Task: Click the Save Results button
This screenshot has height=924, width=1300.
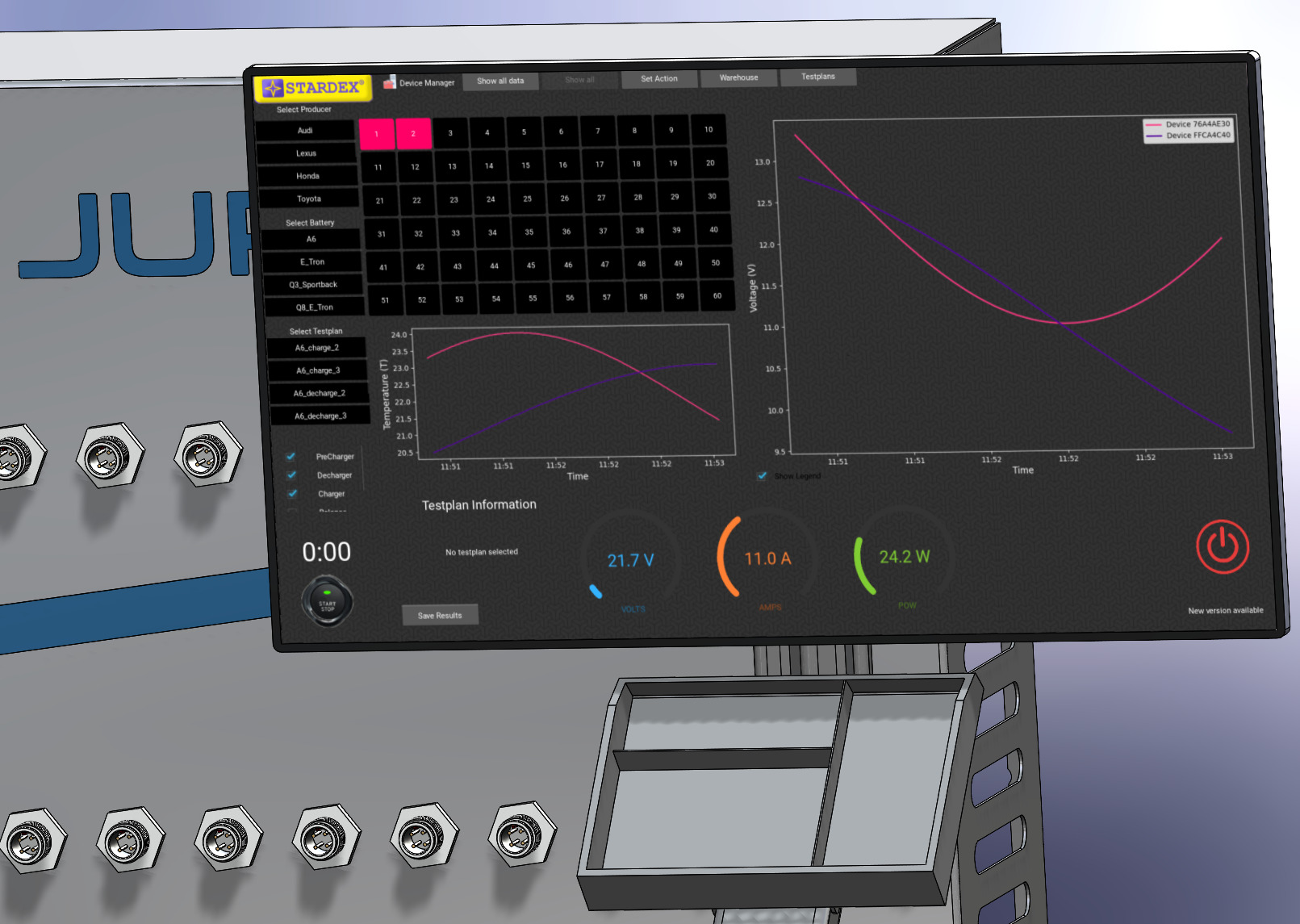Action: coord(440,616)
